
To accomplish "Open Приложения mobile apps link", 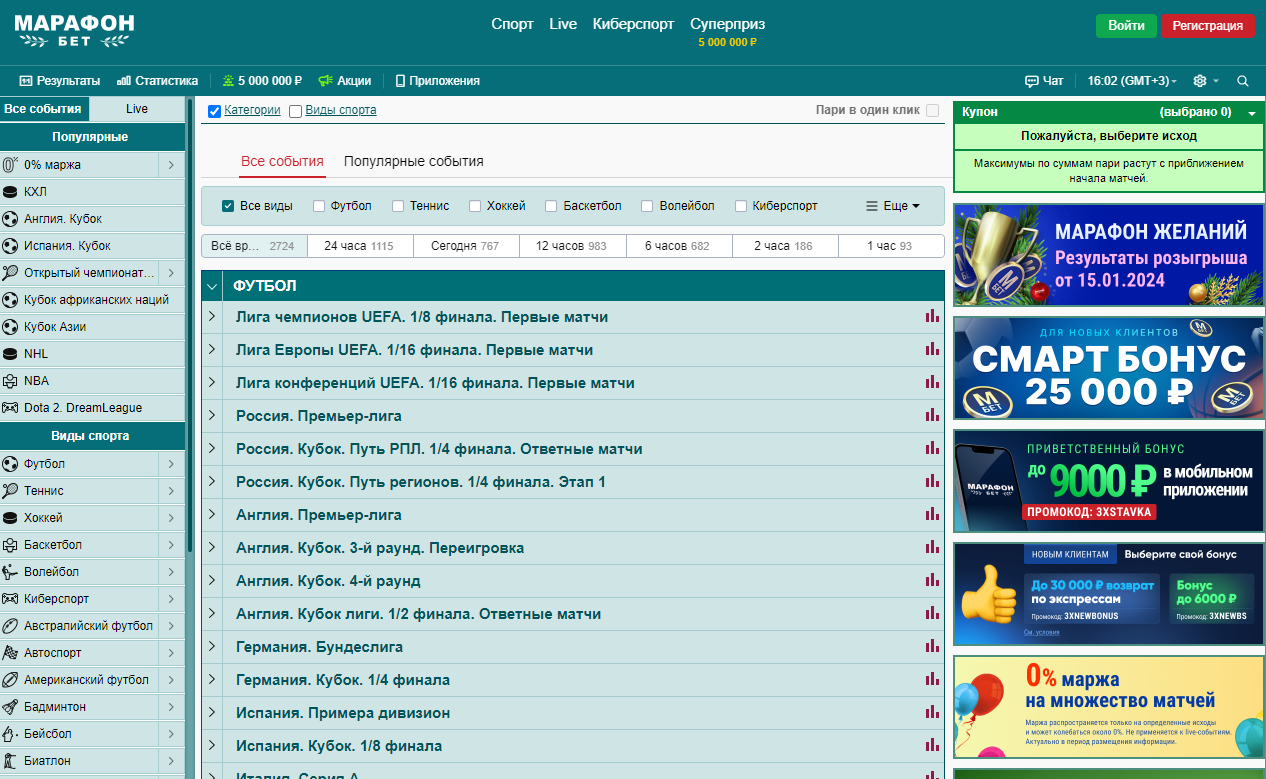I will [x=438, y=81].
